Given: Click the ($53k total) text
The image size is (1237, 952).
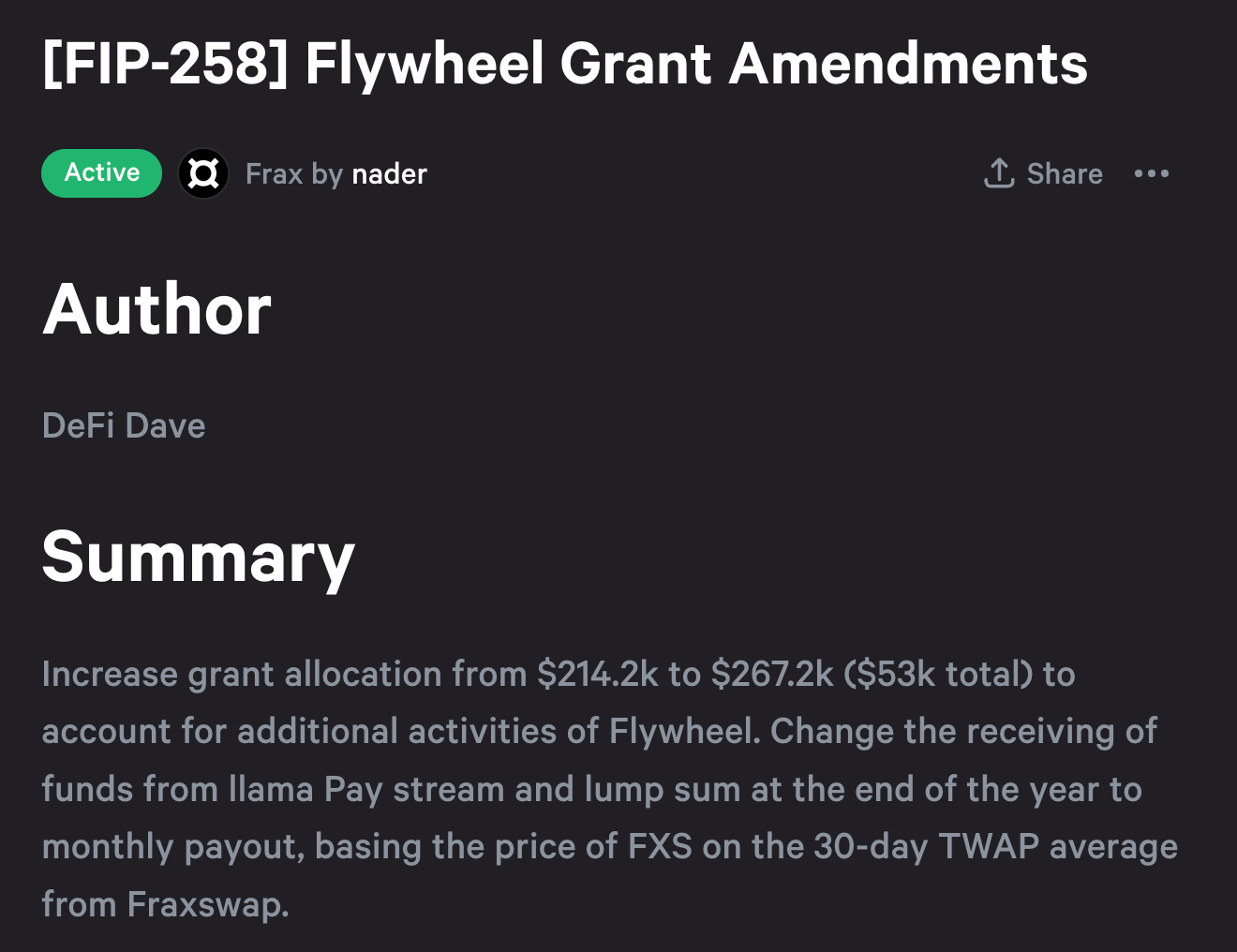Looking at the screenshot, I should point(938,675).
